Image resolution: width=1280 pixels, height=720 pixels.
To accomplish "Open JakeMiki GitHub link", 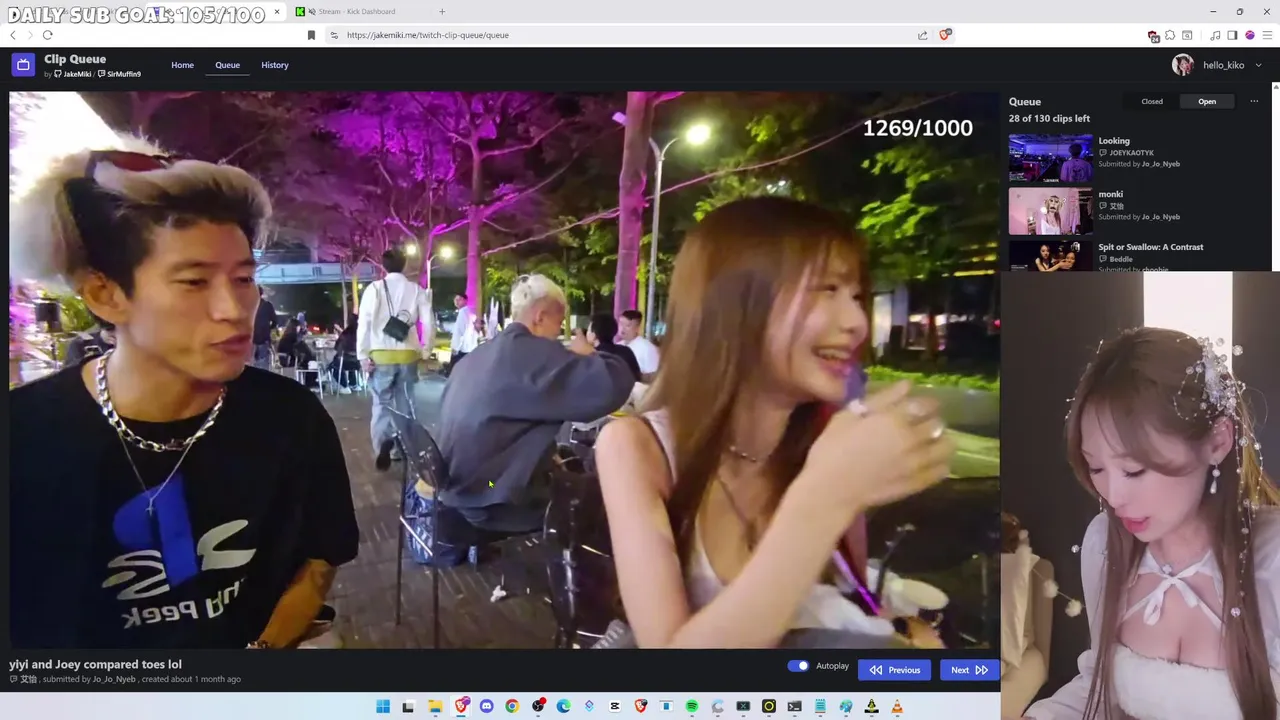I will [x=73, y=74].
